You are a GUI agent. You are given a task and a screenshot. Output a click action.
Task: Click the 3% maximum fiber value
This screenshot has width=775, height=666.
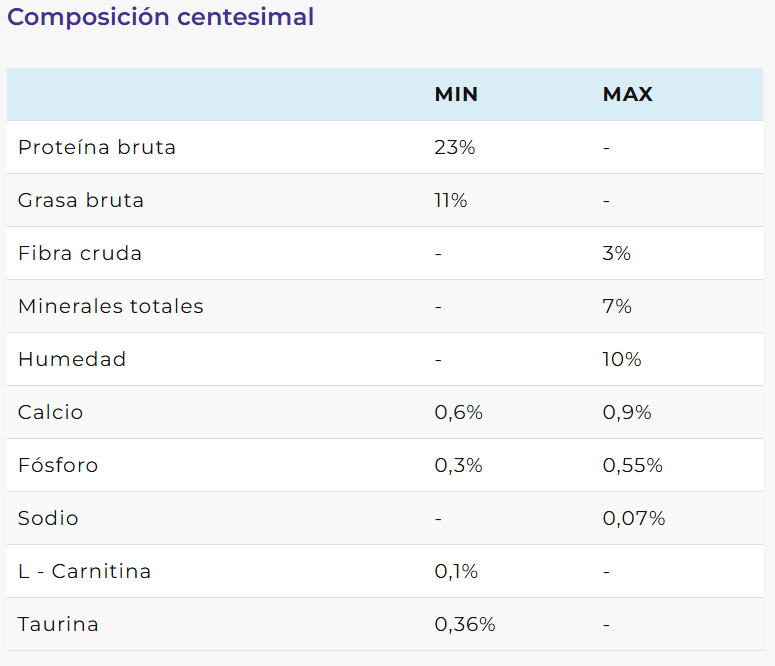click(616, 253)
